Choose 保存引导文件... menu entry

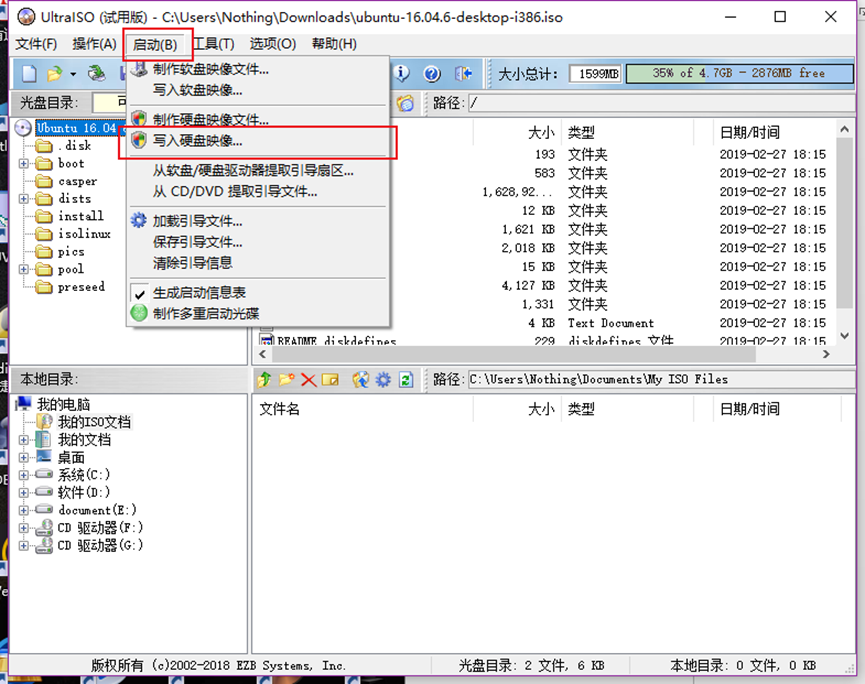click(258, 242)
